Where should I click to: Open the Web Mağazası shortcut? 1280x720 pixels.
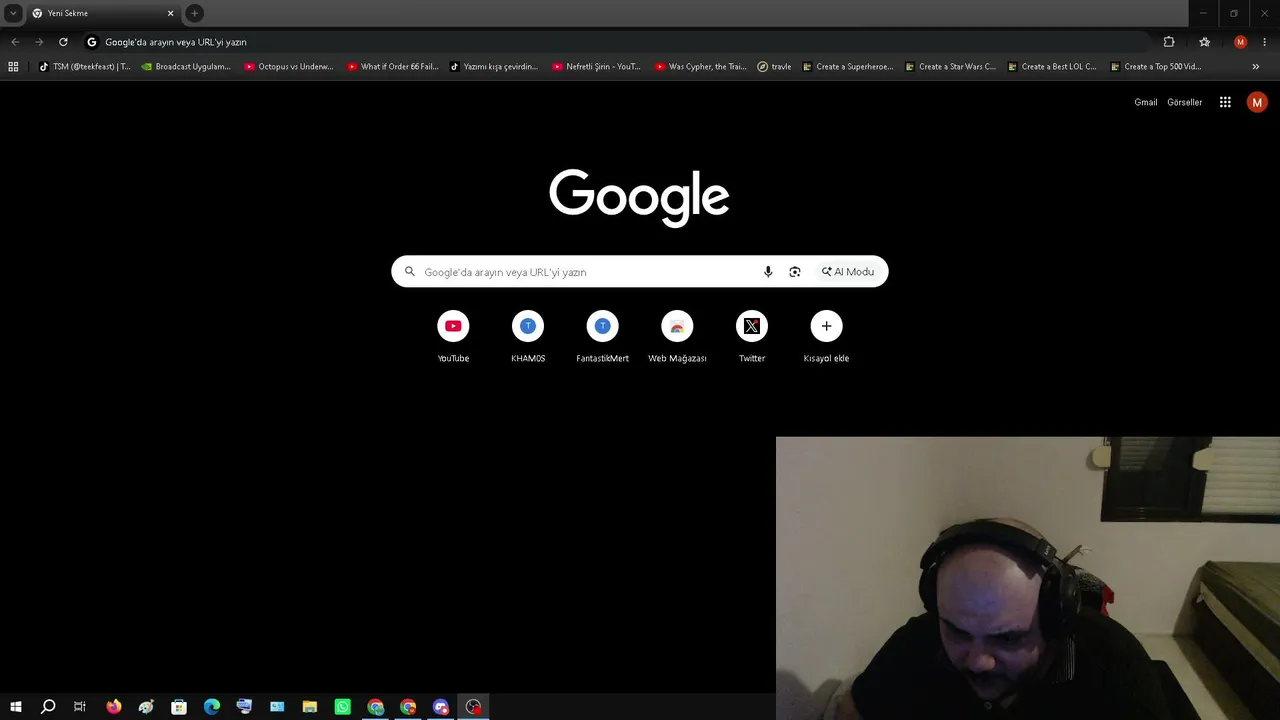(x=677, y=336)
